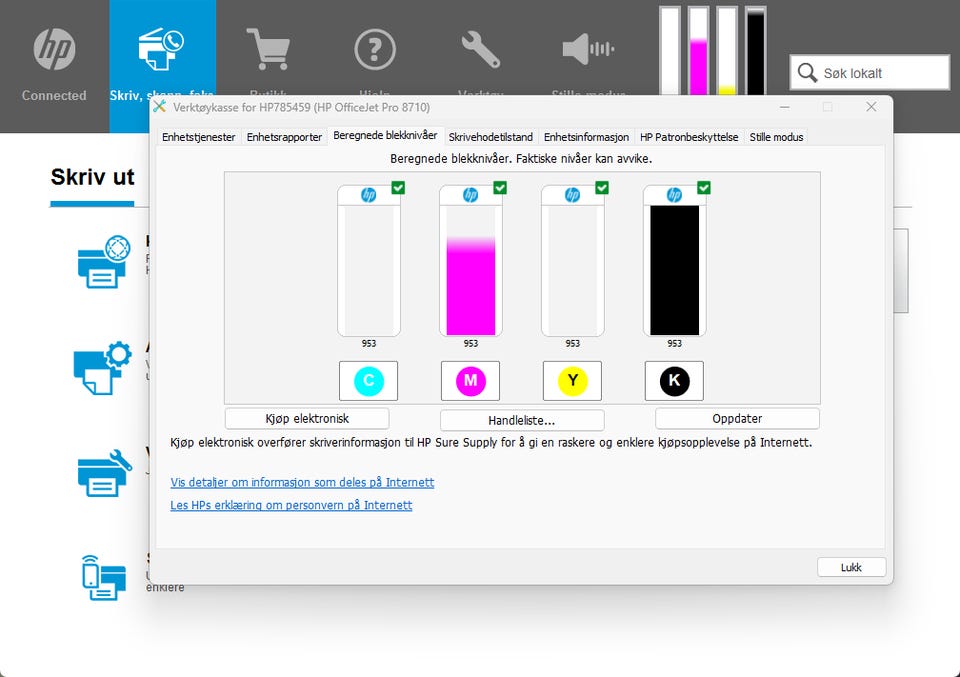Click the printer with gear settings icon
Image resolution: width=960 pixels, height=677 pixels.
click(x=102, y=367)
